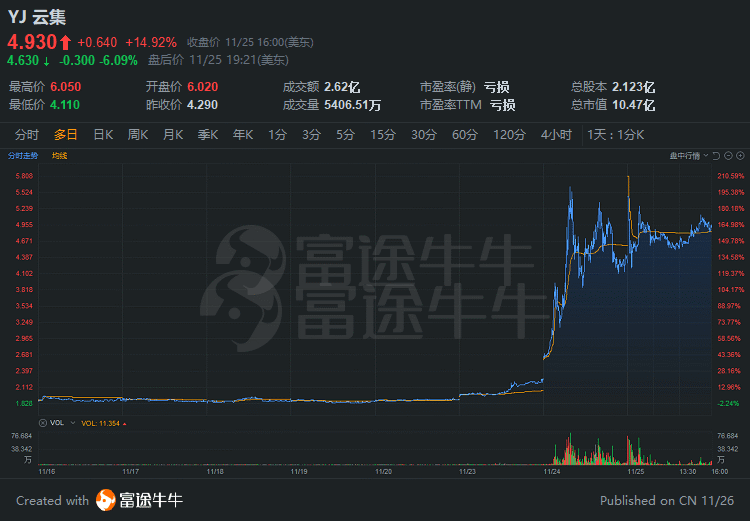Select the 30分 interval tab

coord(424,135)
